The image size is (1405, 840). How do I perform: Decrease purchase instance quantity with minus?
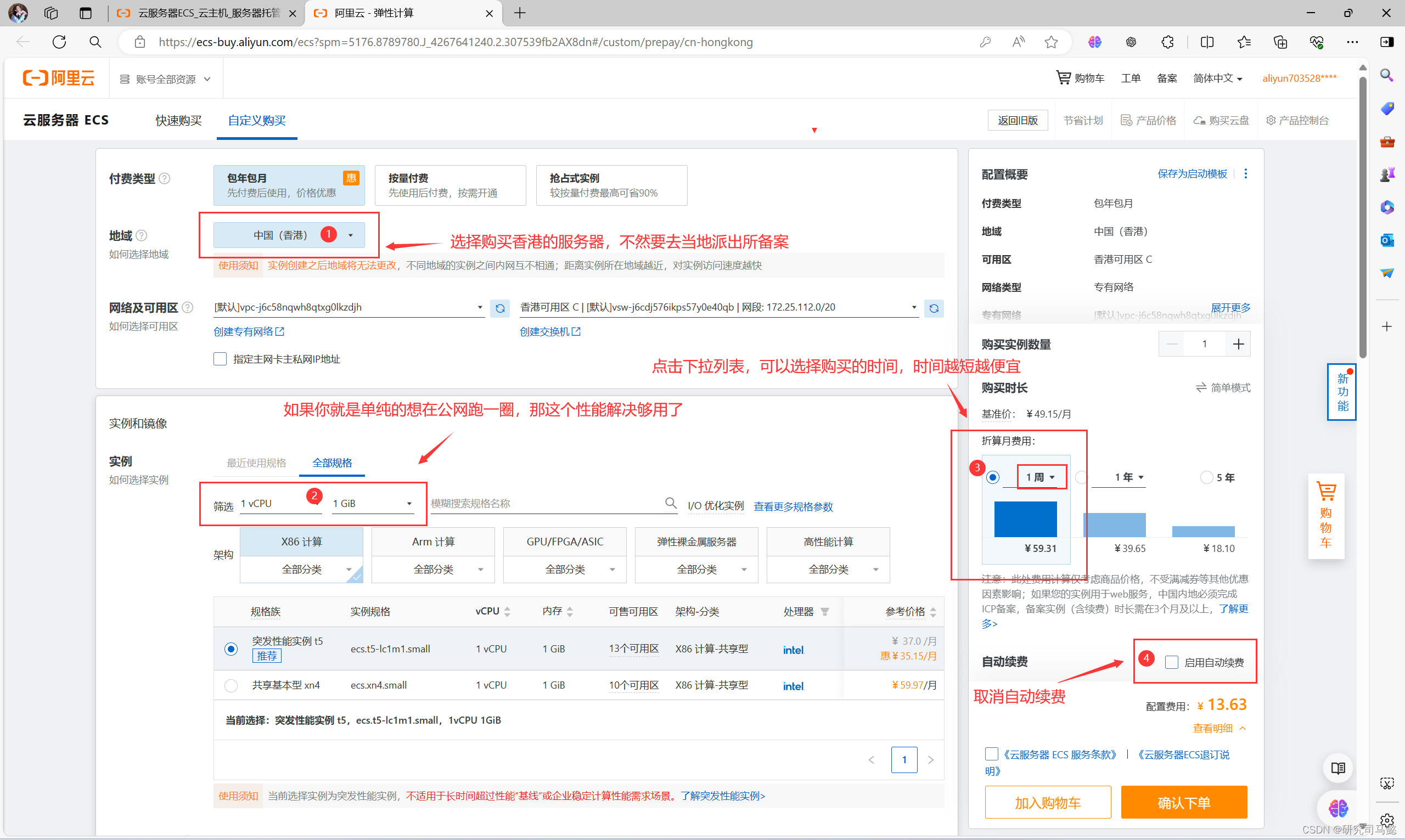click(x=1172, y=343)
